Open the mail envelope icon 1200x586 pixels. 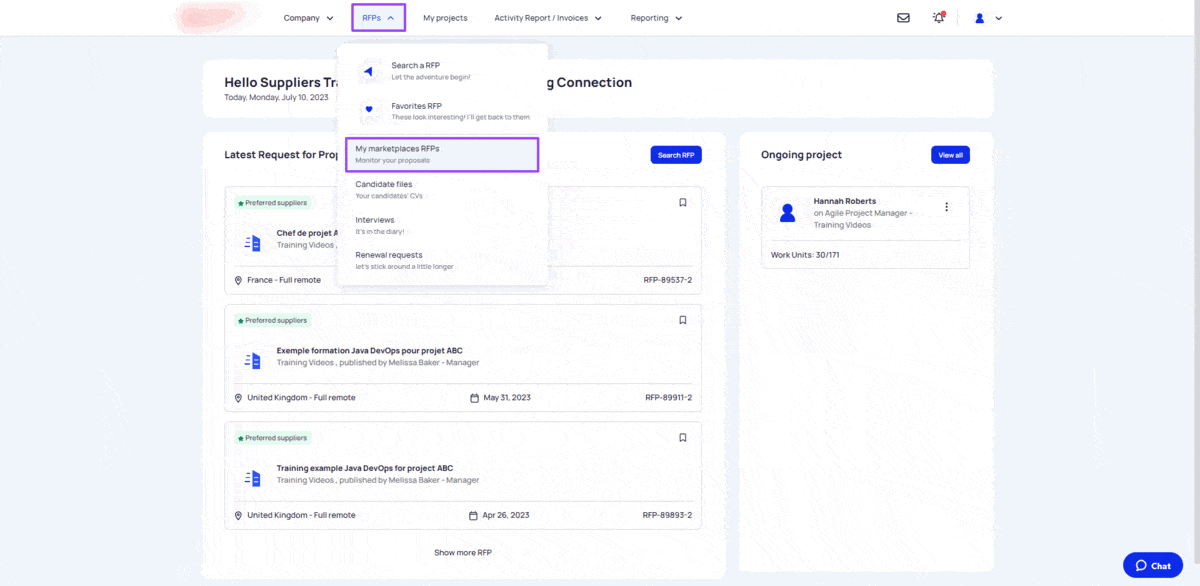click(x=903, y=18)
